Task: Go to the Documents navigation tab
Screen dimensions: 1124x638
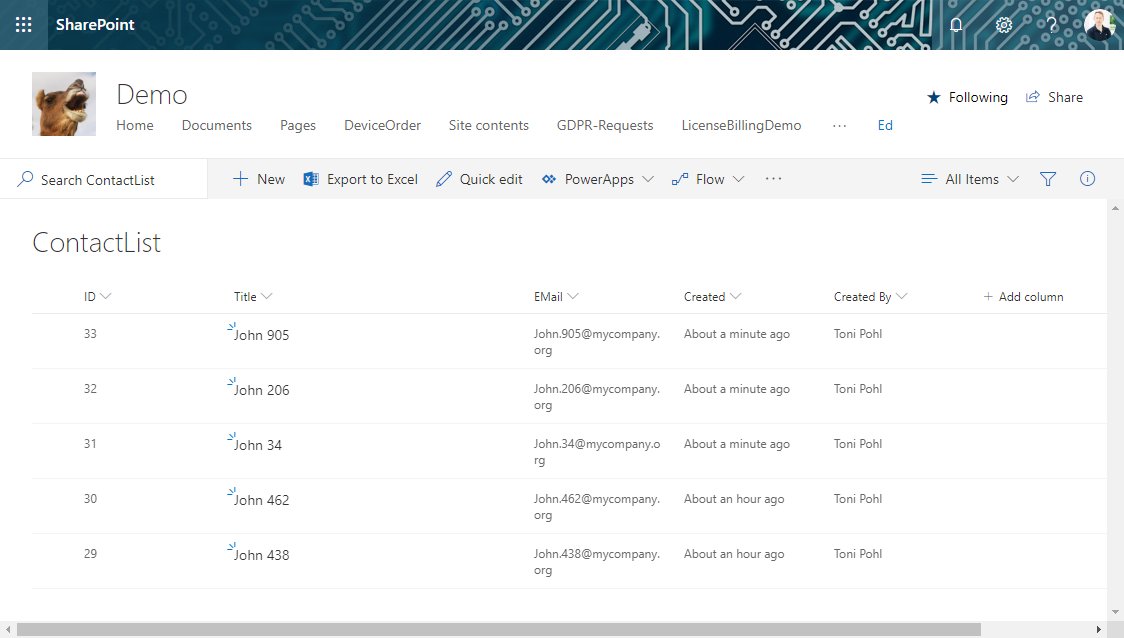Action: coord(217,125)
